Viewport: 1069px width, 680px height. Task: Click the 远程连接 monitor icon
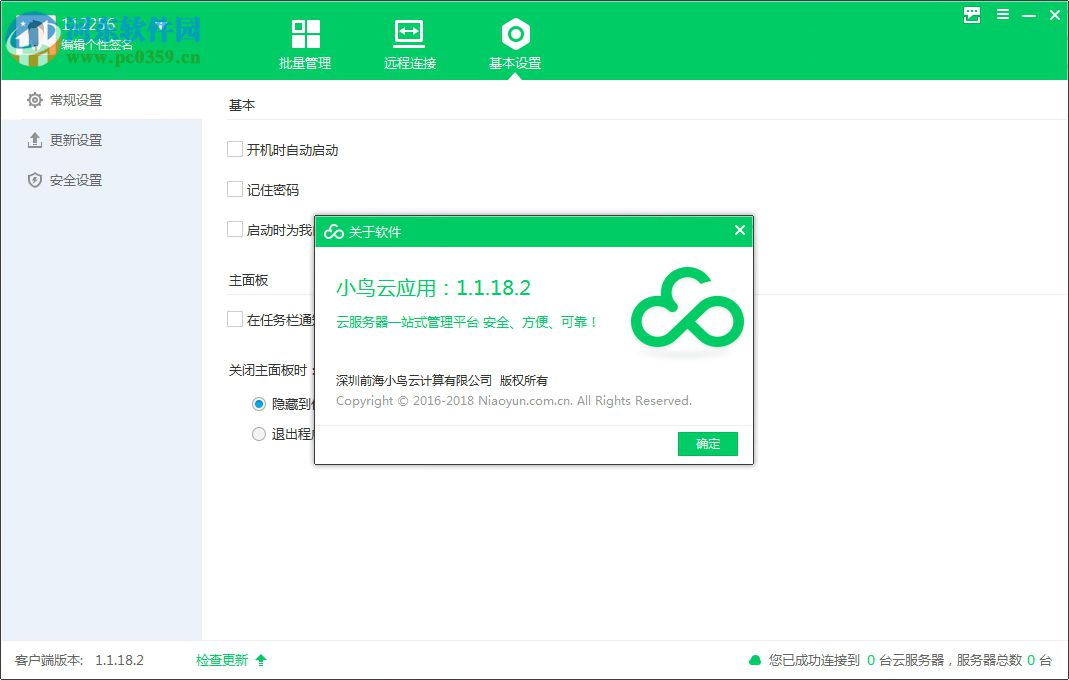[x=409, y=33]
